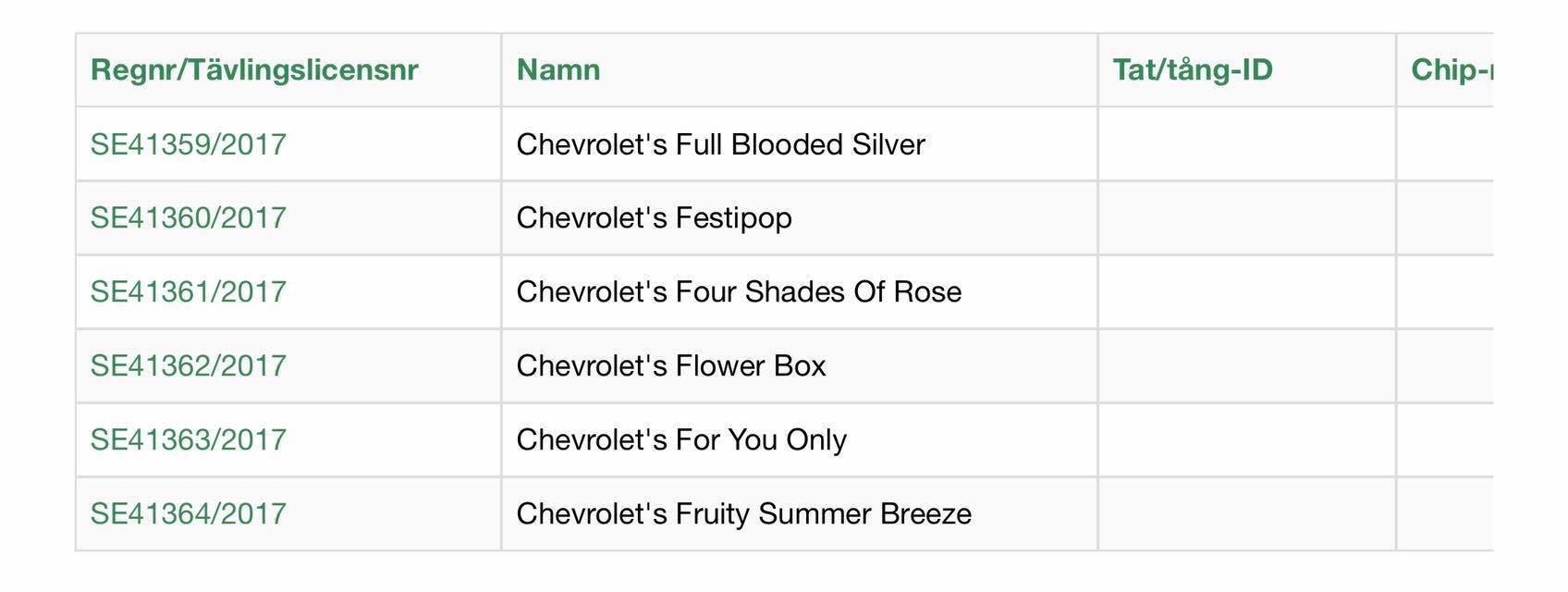
Task: Click empty Tat/tång-ID cell for Full Blooded Silver
Action: 1247,144
